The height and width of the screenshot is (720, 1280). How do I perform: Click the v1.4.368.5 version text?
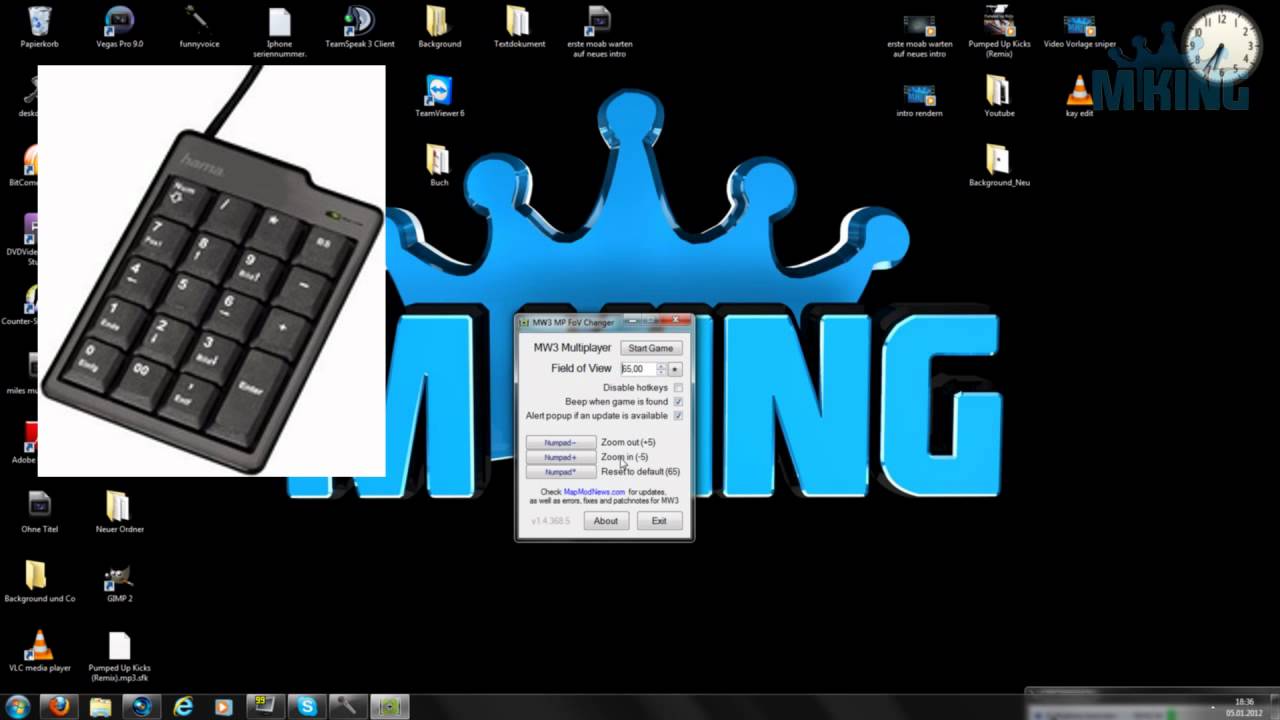550,521
